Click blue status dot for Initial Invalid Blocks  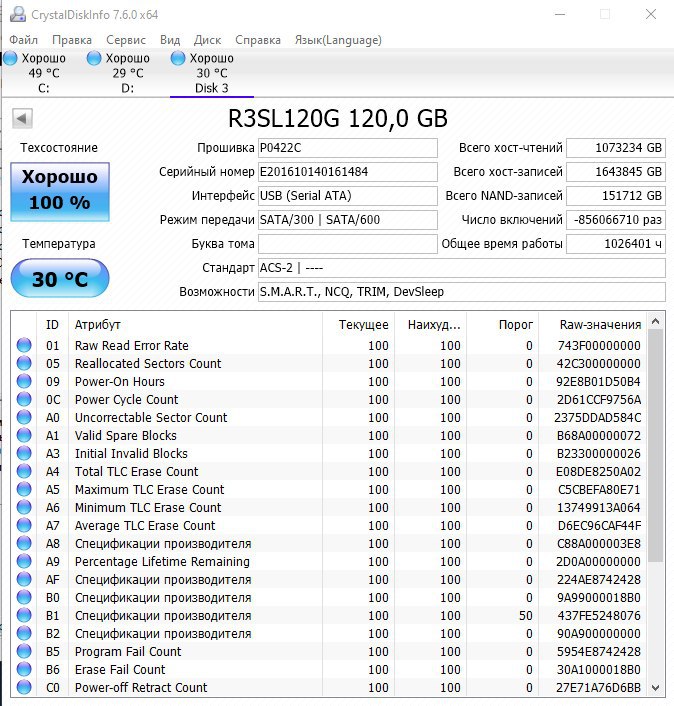pyautogui.click(x=24, y=453)
